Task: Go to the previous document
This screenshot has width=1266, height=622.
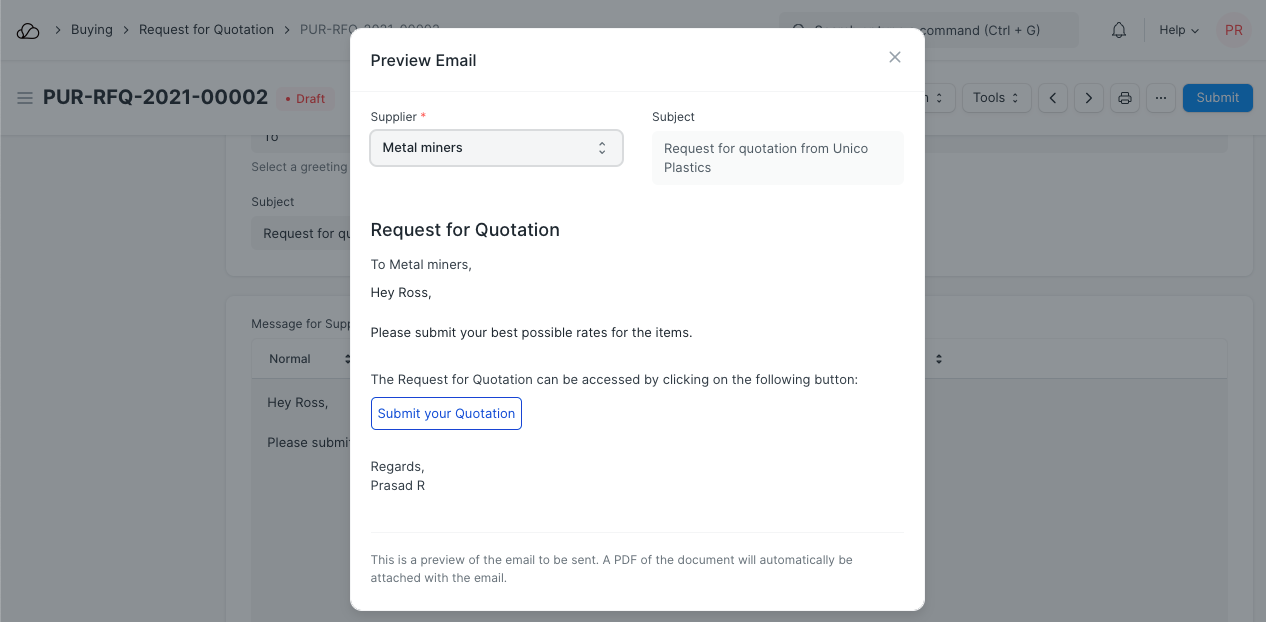Action: tap(1052, 98)
